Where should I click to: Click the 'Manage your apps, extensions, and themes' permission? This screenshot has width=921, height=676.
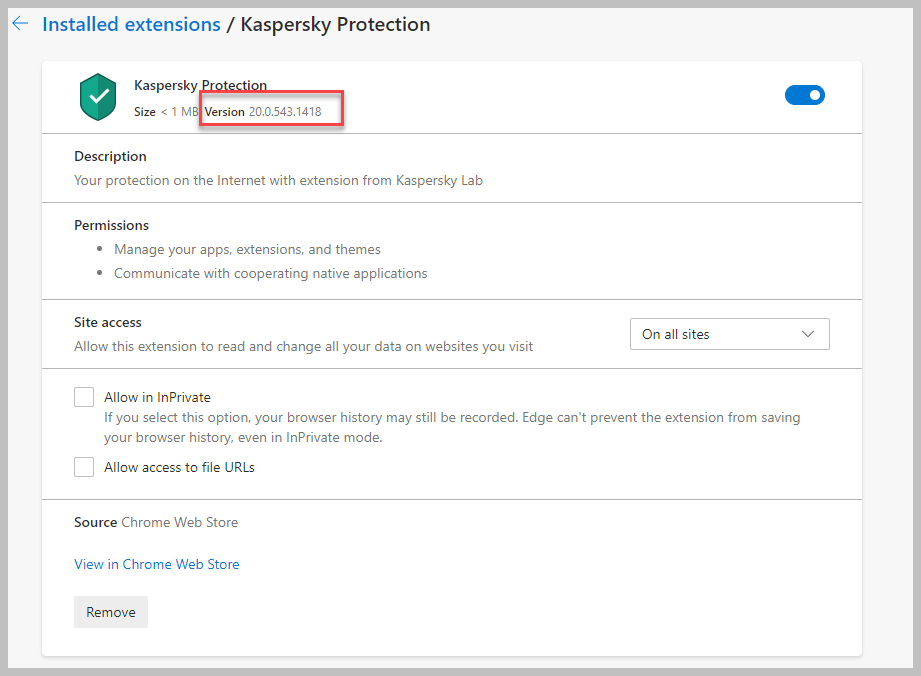point(247,250)
